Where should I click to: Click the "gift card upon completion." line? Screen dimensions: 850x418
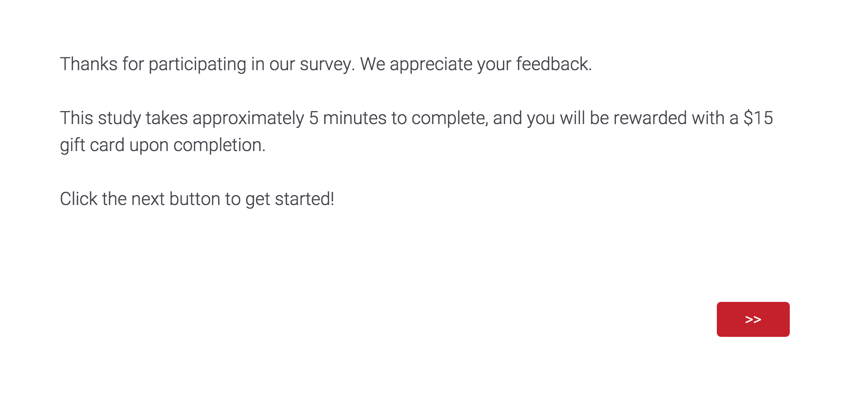pyautogui.click(x=162, y=145)
